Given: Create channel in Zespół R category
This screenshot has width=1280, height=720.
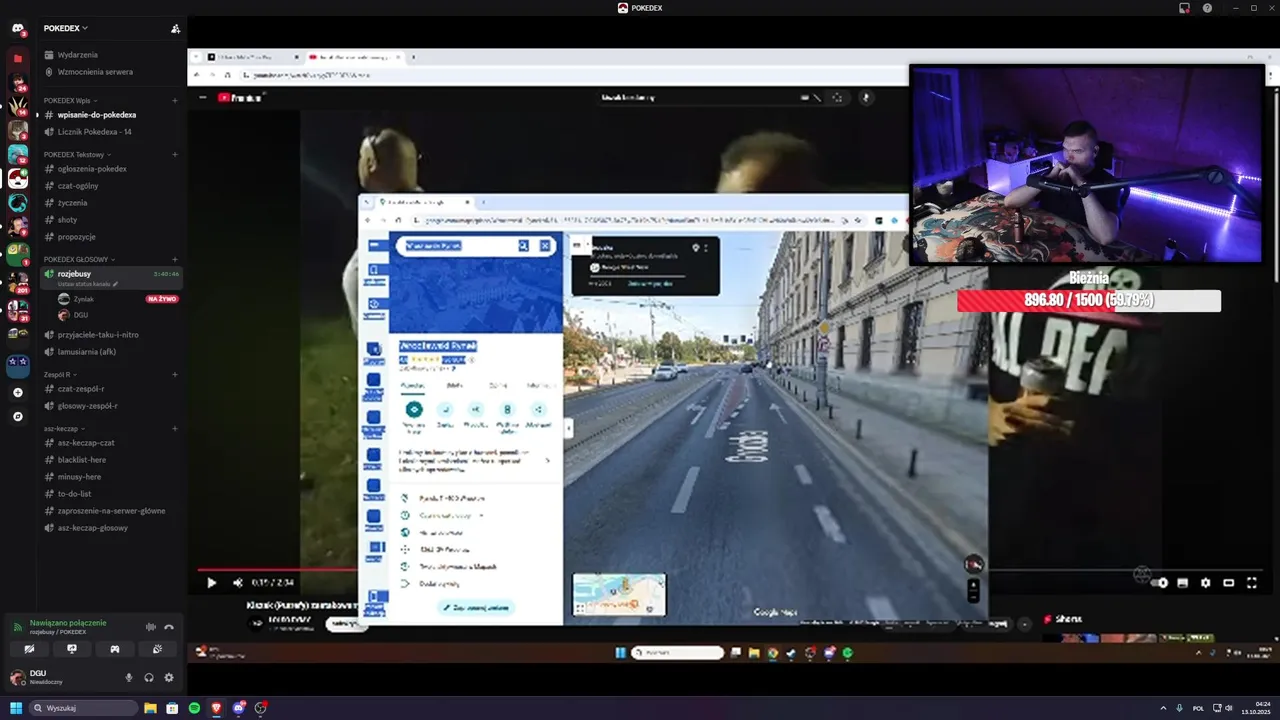Looking at the screenshot, I should tap(175, 374).
